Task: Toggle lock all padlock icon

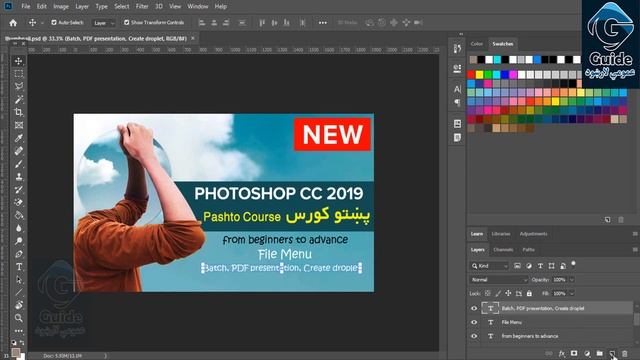Action: coord(529,293)
